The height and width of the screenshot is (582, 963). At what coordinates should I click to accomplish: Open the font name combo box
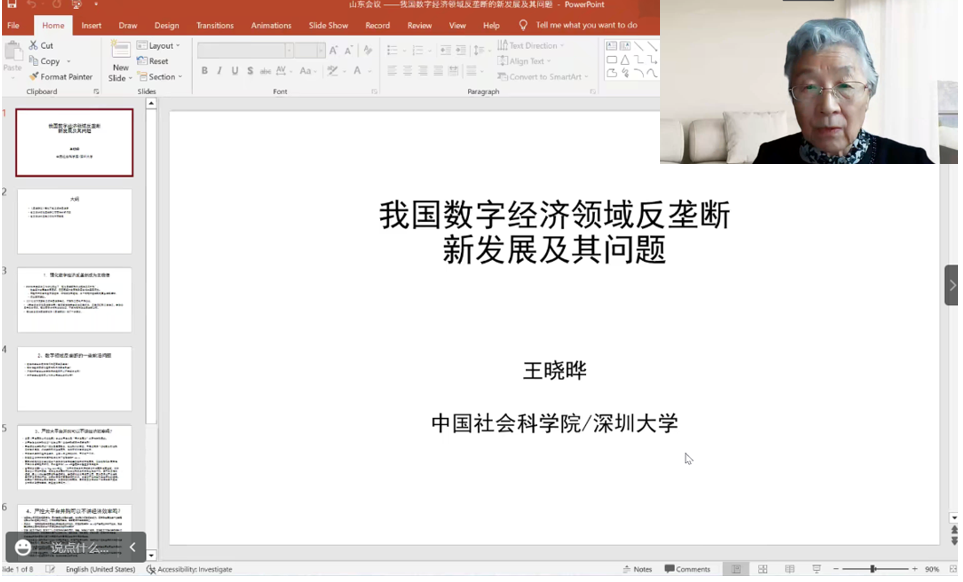[x=245, y=50]
